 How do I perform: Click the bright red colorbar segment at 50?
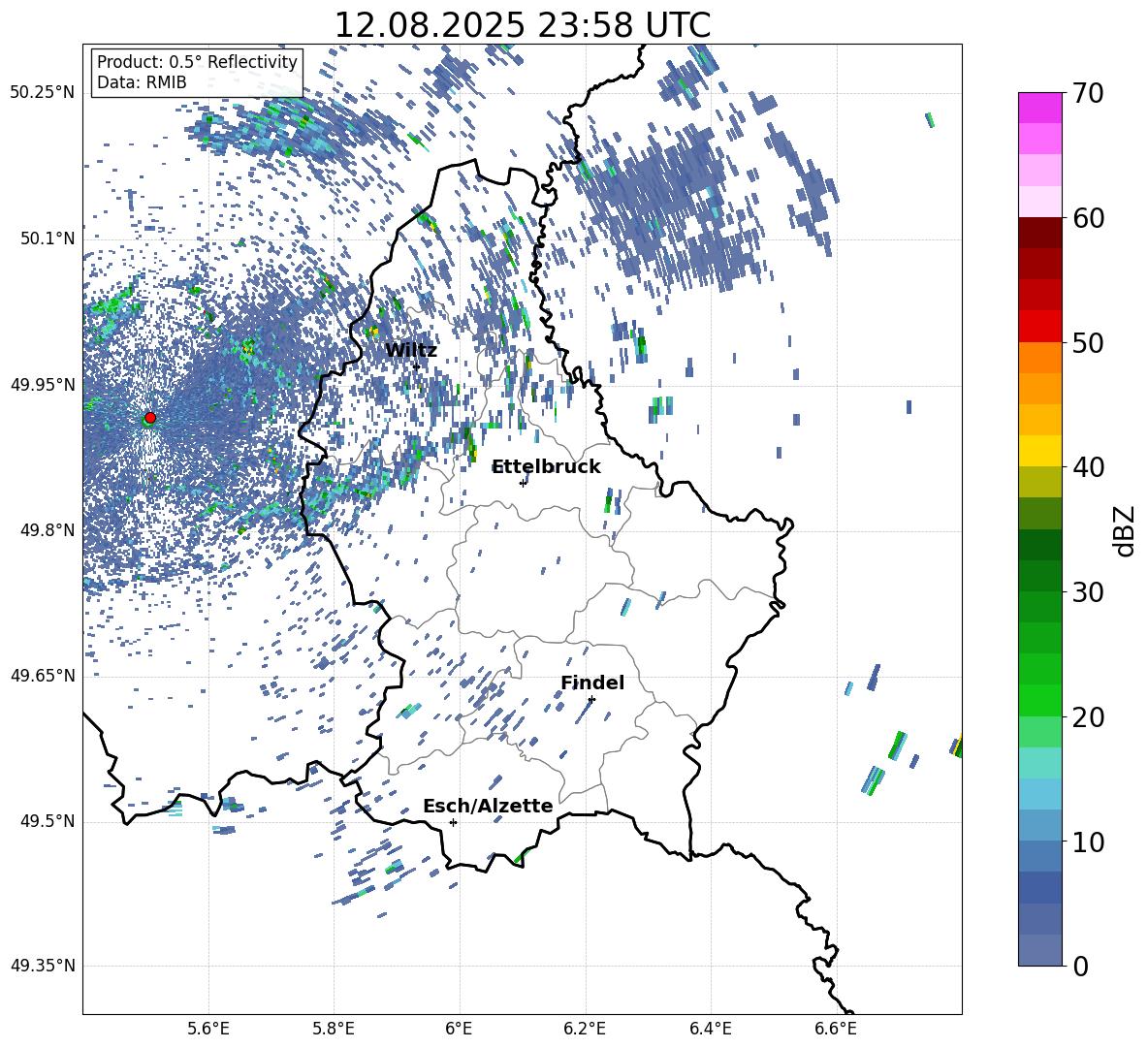coord(1039,327)
